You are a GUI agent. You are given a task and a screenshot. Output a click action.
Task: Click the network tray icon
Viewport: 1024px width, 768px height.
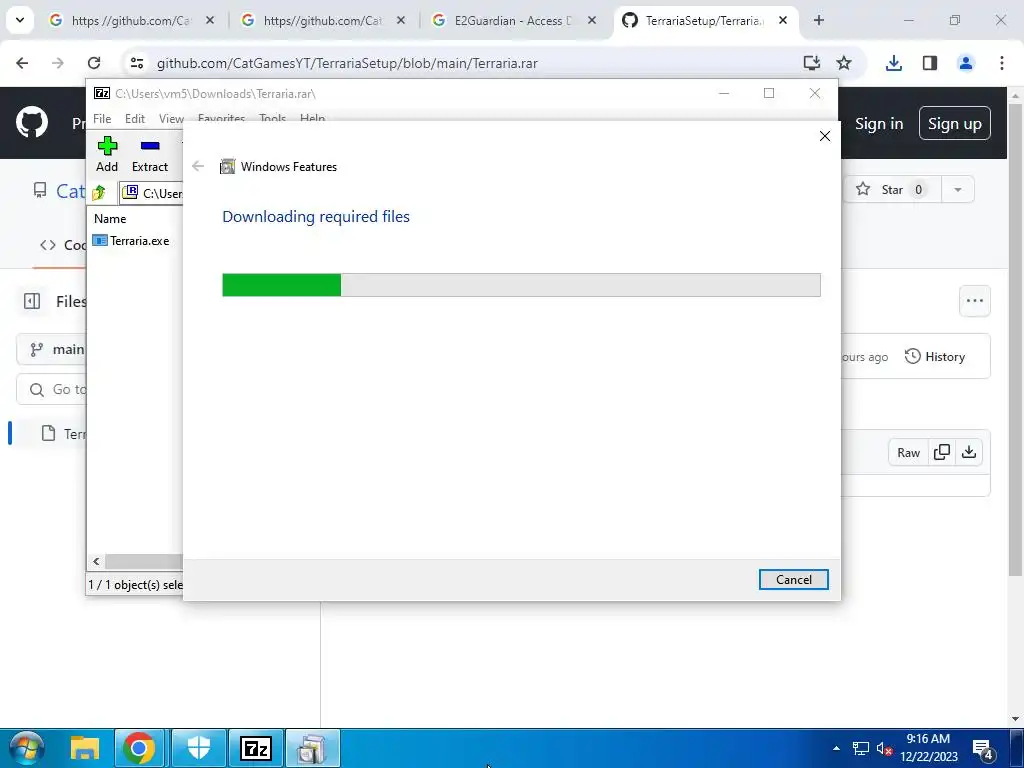(861, 748)
